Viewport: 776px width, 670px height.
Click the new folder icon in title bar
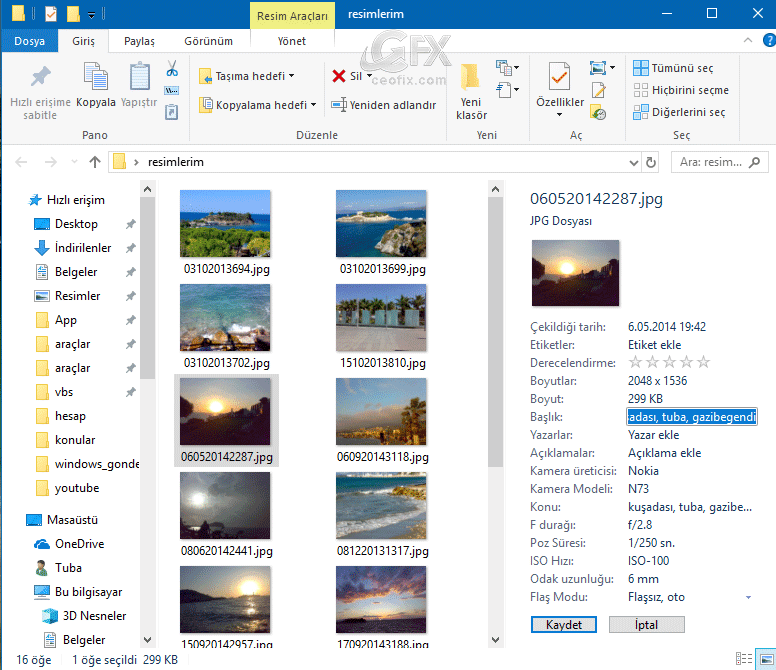pyautogui.click(x=73, y=14)
